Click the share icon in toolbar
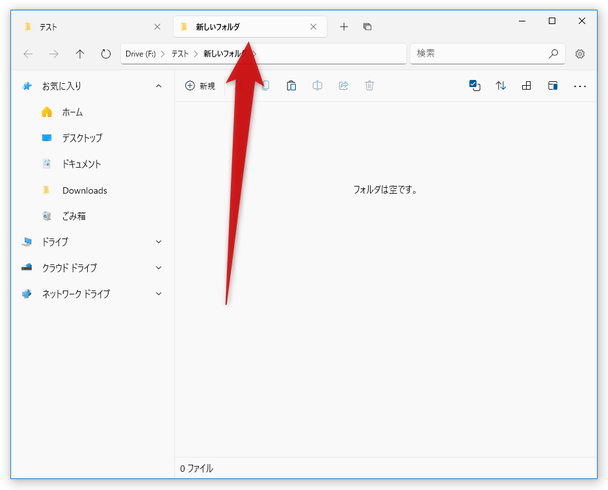Viewport: 608px width, 490px height. point(344,86)
